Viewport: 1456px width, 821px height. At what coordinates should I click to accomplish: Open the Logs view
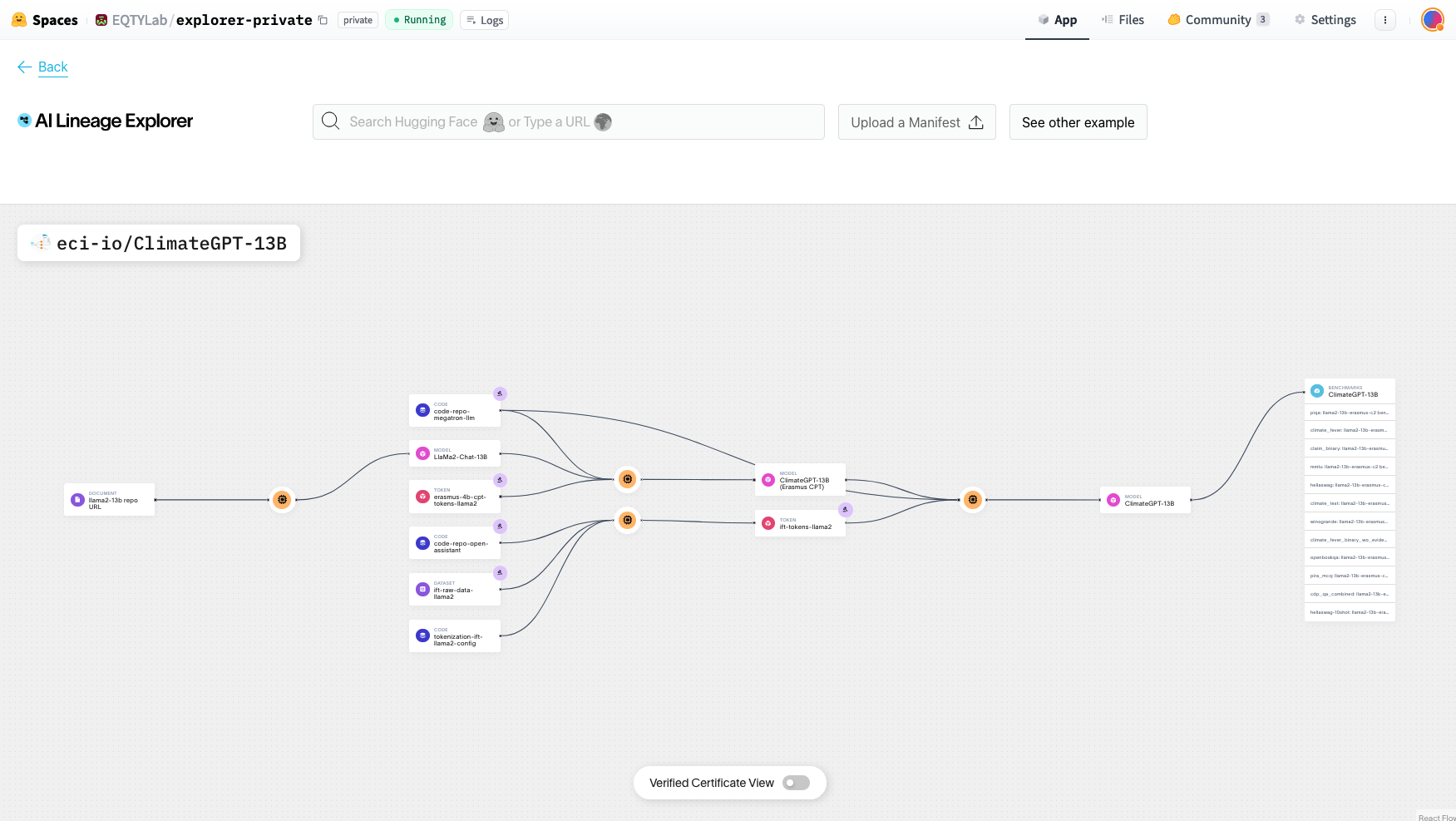(x=485, y=20)
